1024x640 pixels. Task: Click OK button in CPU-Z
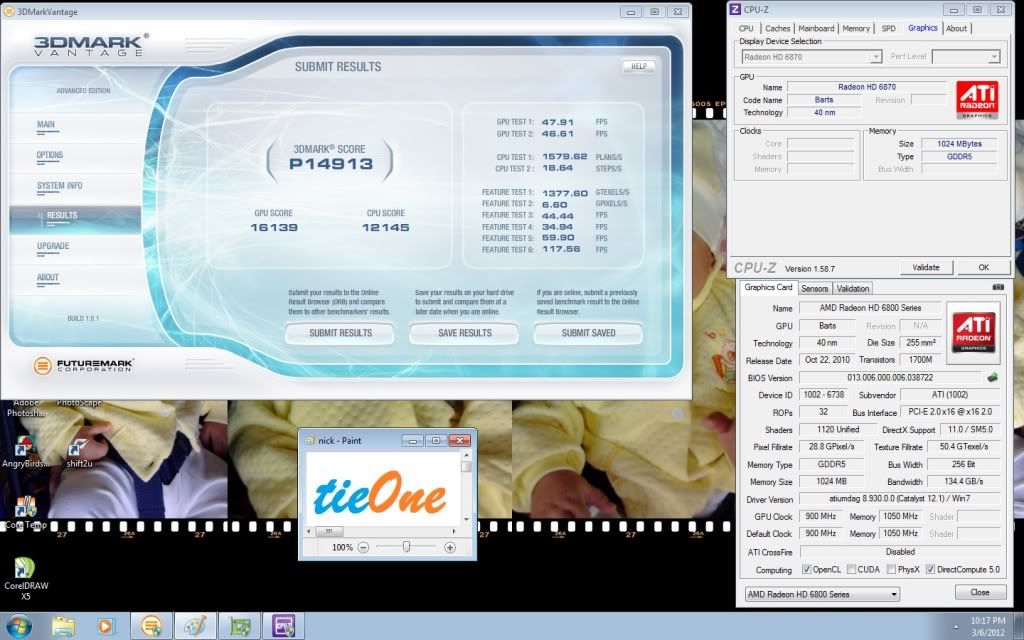pos(984,268)
